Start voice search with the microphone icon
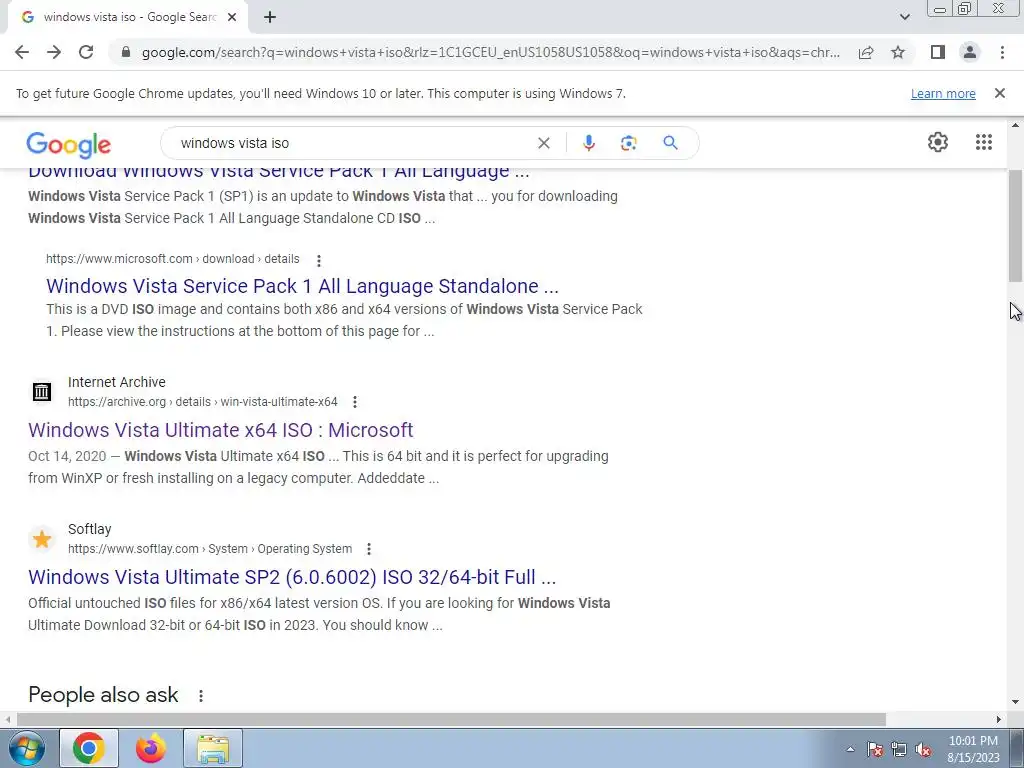 click(x=588, y=143)
